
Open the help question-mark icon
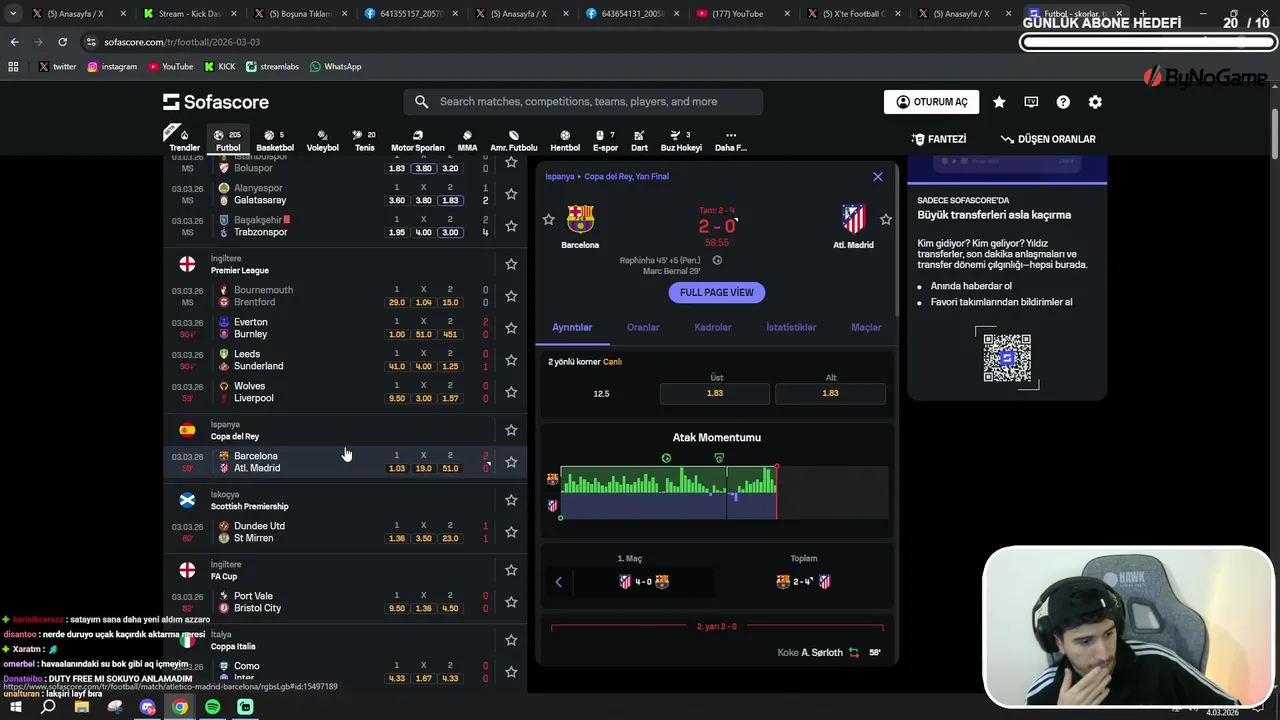[1063, 102]
